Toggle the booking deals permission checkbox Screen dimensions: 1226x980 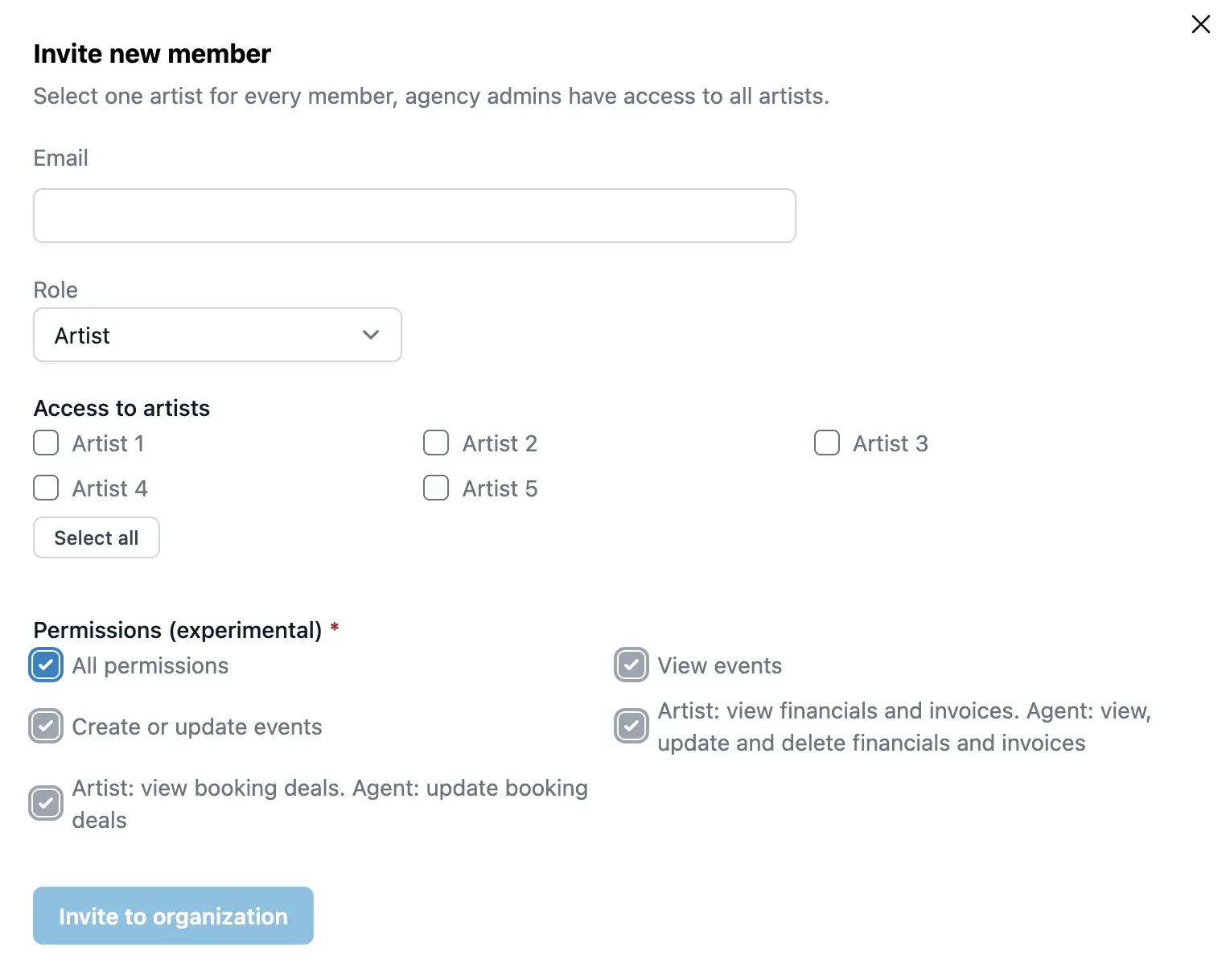click(46, 803)
